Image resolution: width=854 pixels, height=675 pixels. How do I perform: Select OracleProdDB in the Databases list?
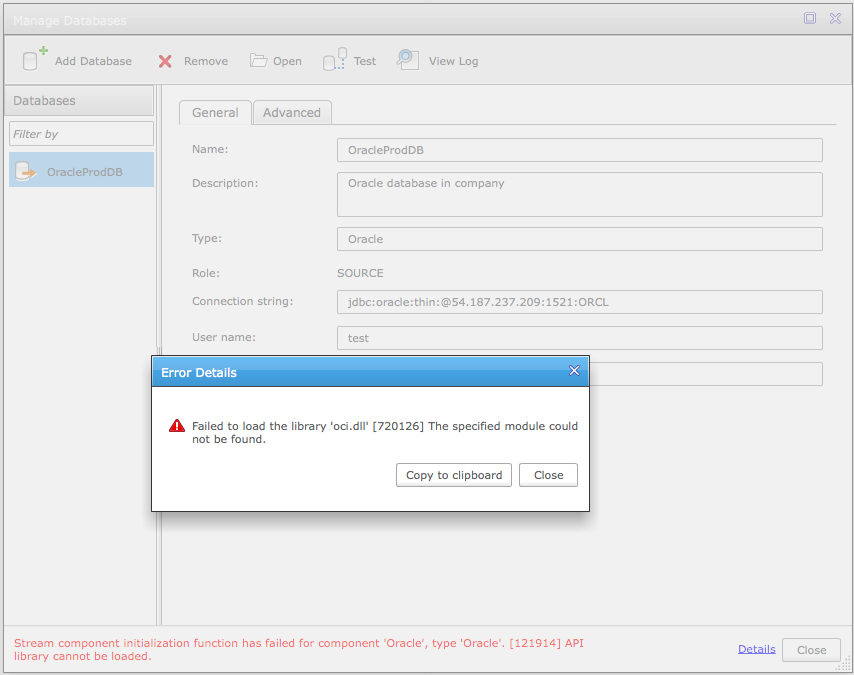click(82, 170)
